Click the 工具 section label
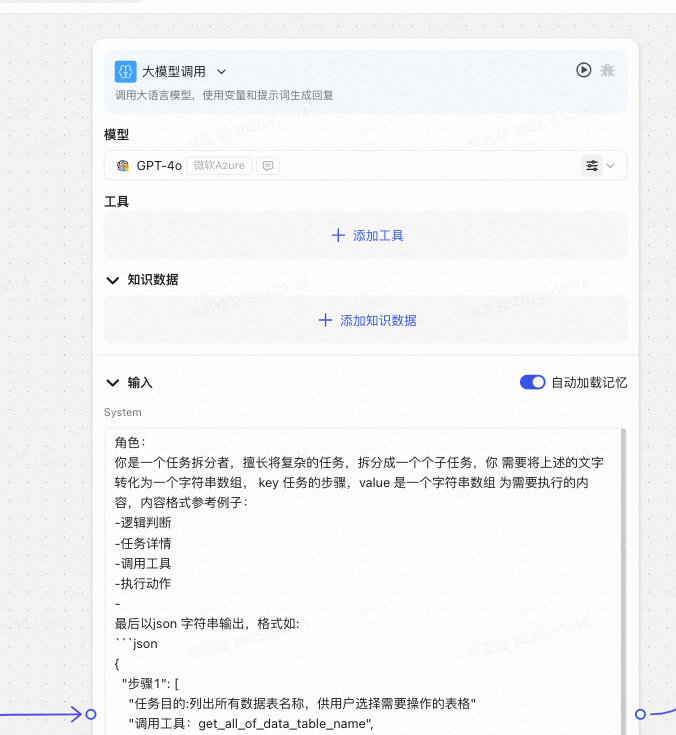Screen dimensions: 676x735 click(116, 202)
